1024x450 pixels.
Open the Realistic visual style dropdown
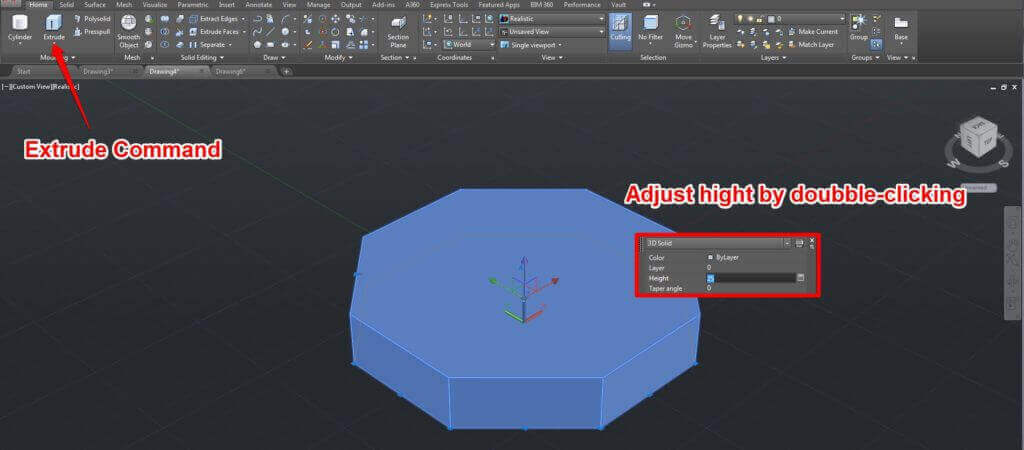(x=552, y=19)
